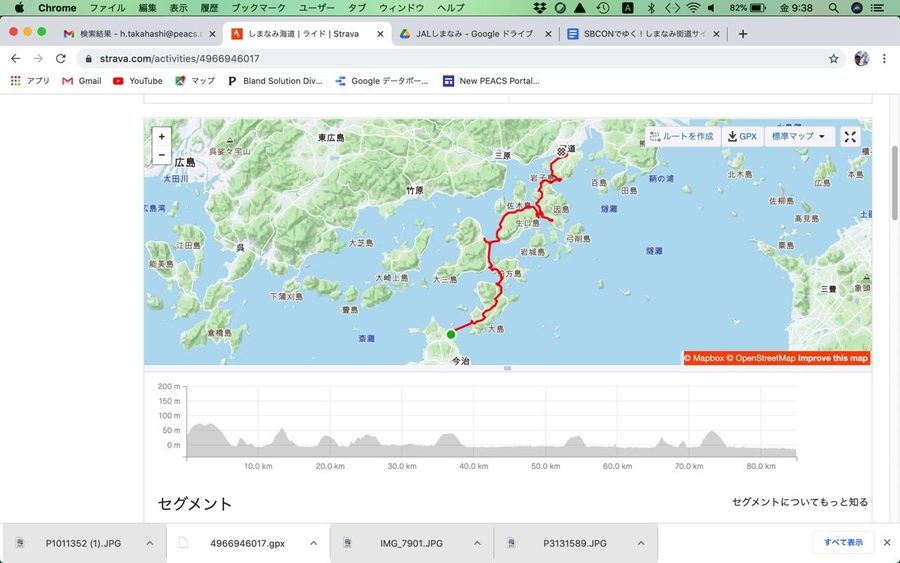
Task: Go back to previous page
Action: coord(15,59)
